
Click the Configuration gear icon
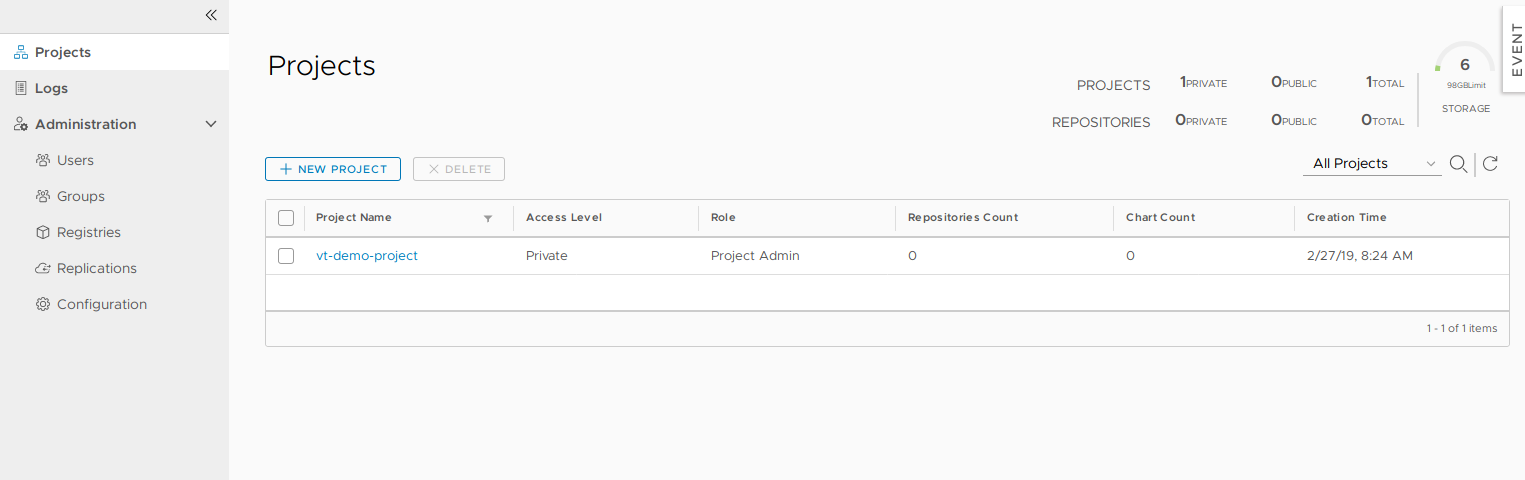[43, 304]
